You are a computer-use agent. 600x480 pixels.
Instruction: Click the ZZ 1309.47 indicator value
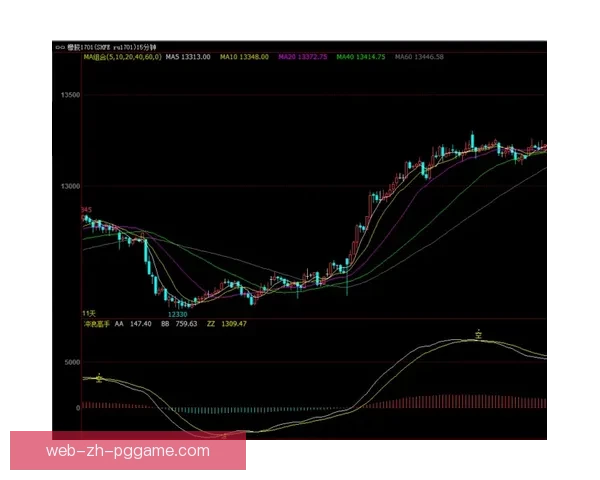[x=227, y=324]
